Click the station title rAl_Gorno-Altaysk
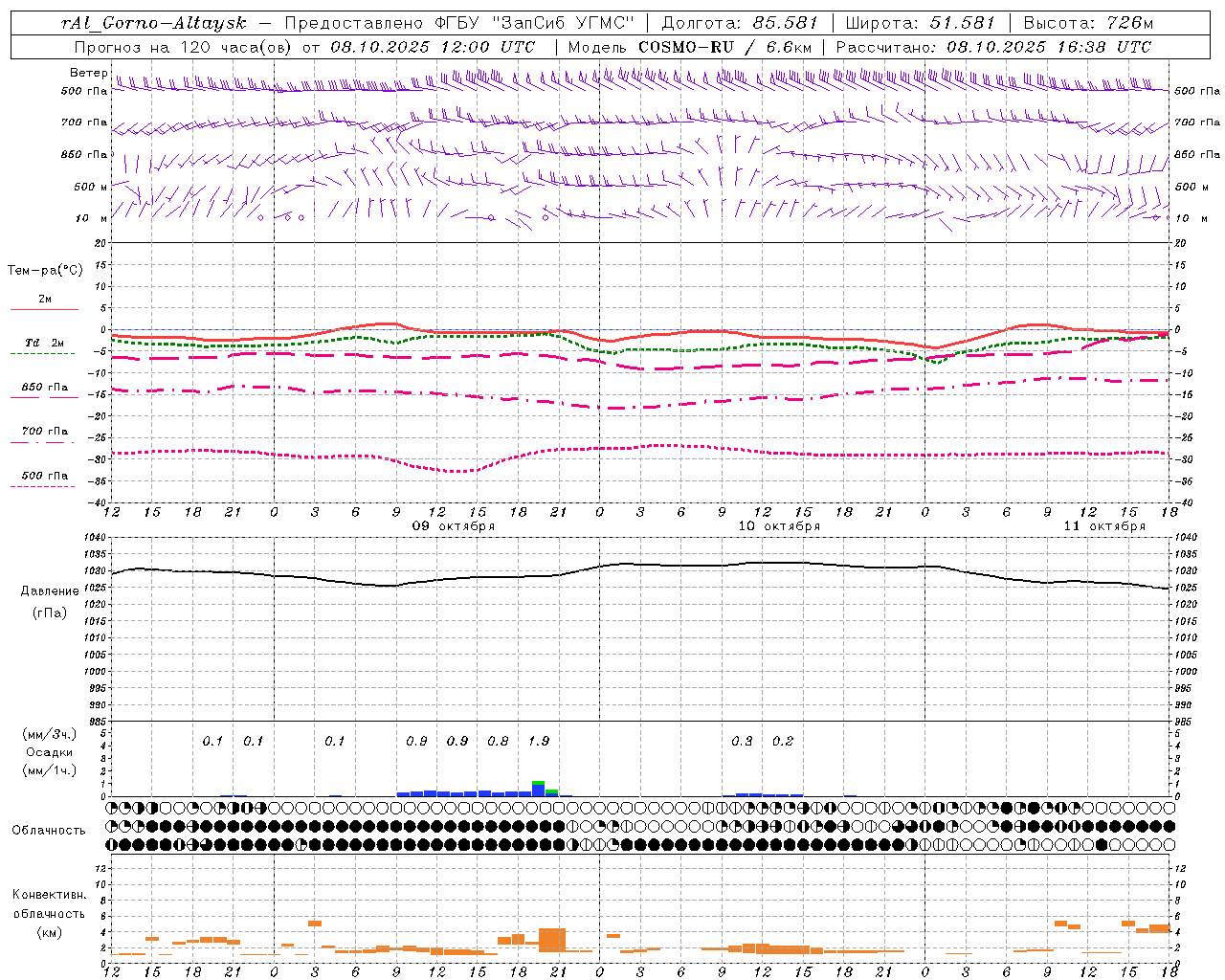The width and height of the screenshot is (1225, 980). tap(156, 22)
